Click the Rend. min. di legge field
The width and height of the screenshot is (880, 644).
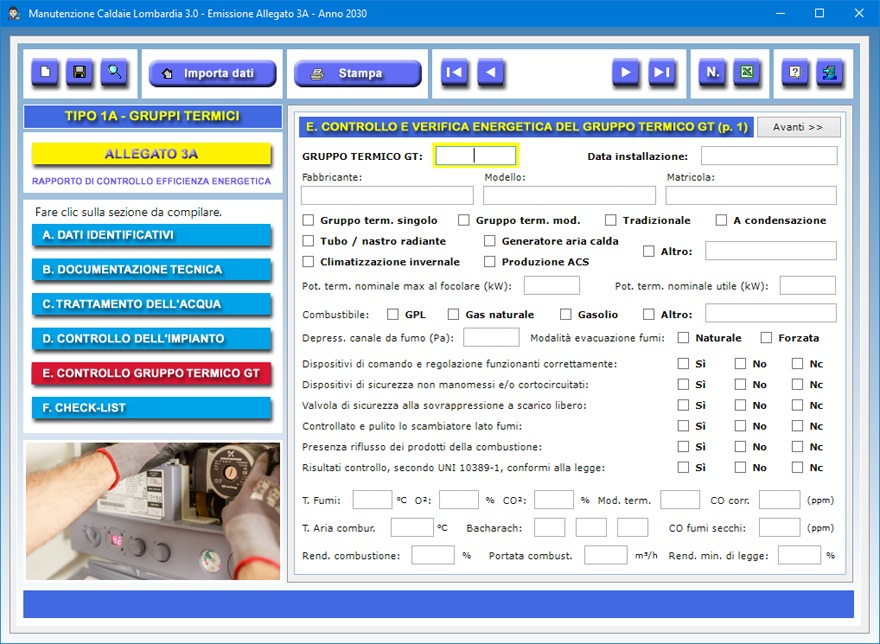pos(800,555)
